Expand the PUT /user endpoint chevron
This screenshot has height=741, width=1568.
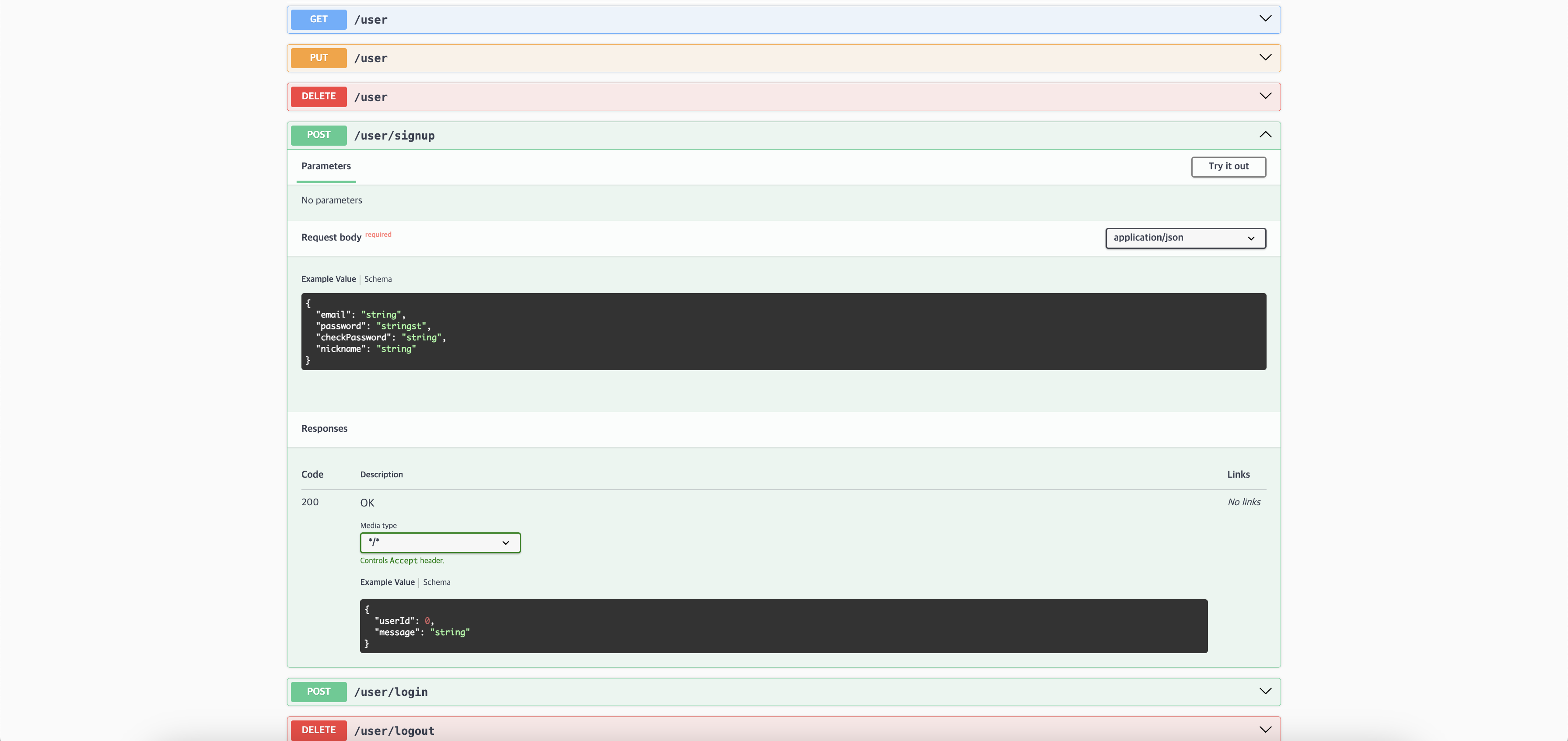pyautogui.click(x=1265, y=58)
